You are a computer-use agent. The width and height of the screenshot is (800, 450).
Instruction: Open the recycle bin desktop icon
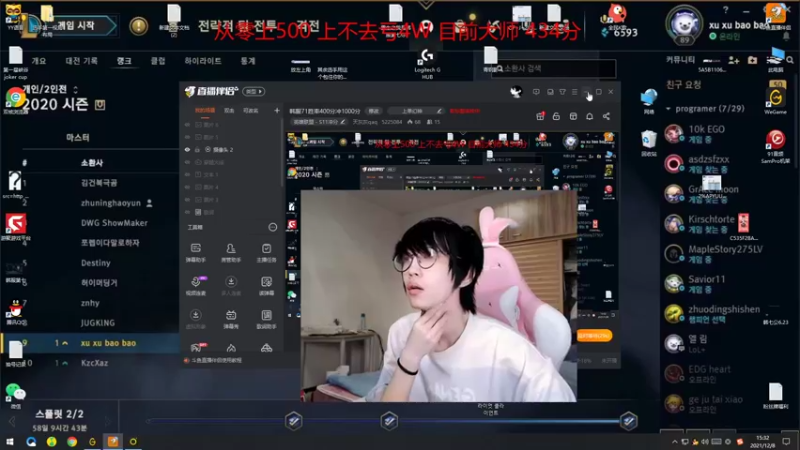point(648,143)
